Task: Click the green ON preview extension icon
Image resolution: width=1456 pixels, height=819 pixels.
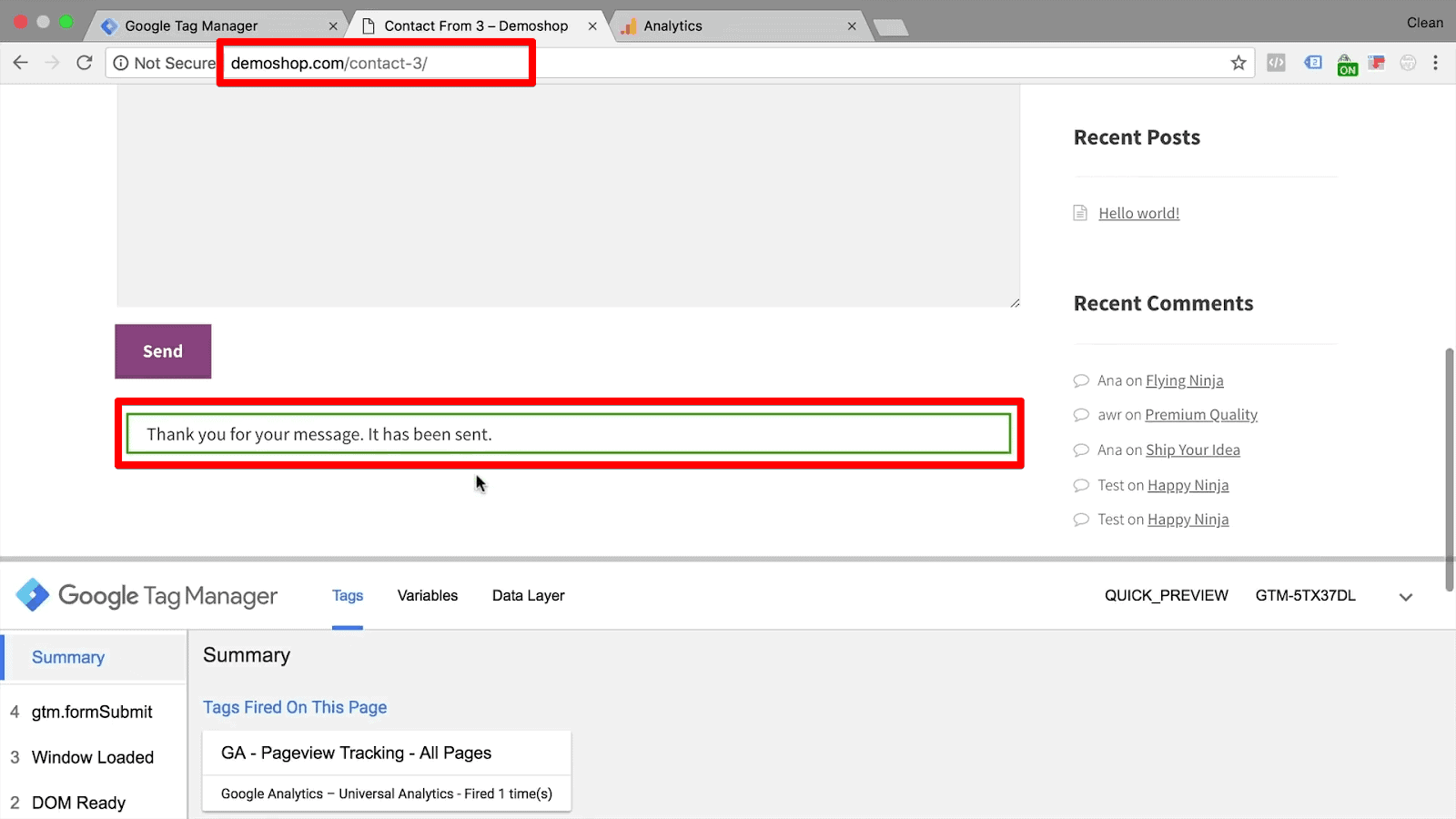Action: coord(1347,64)
